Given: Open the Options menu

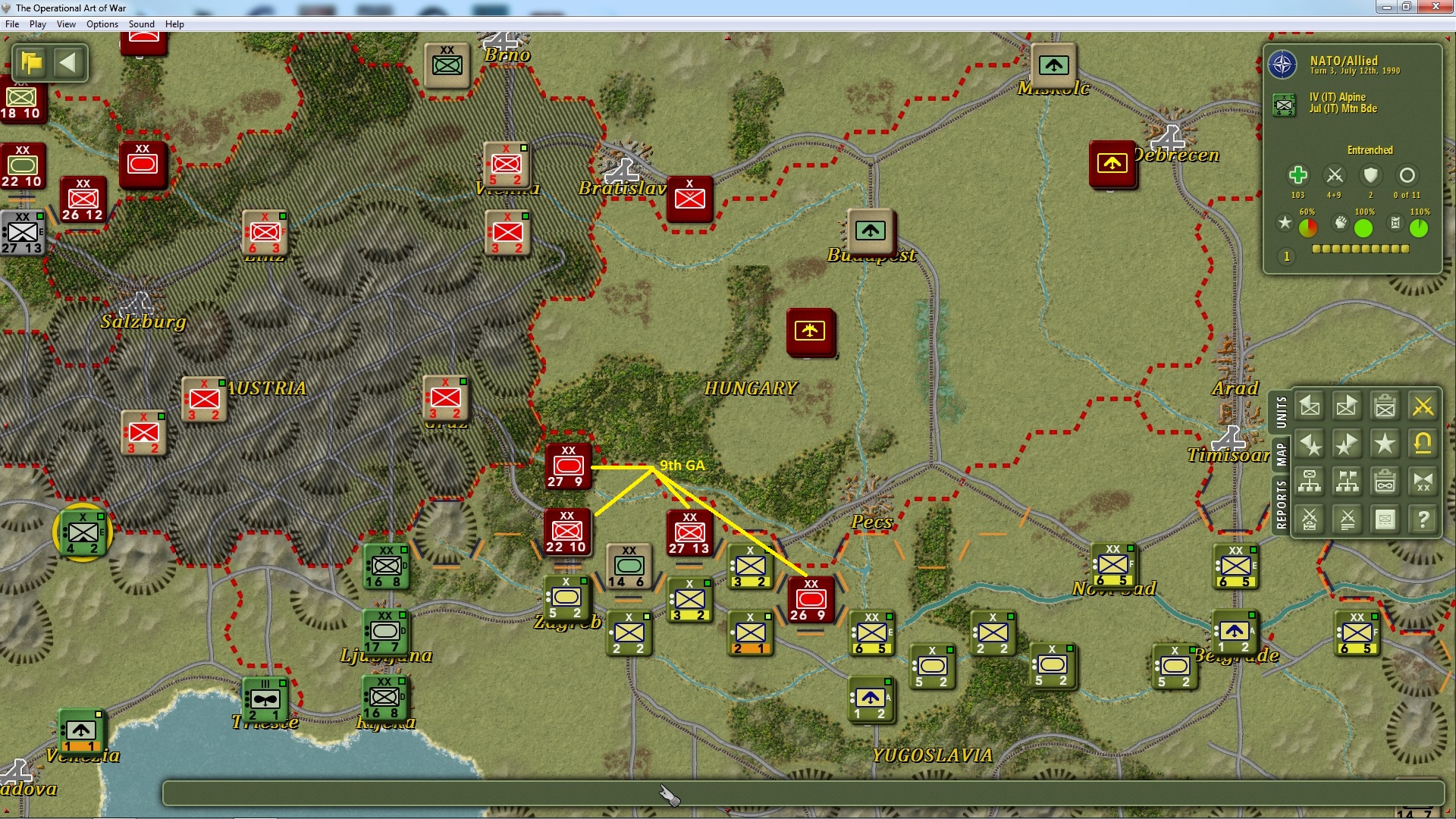Looking at the screenshot, I should click(102, 24).
